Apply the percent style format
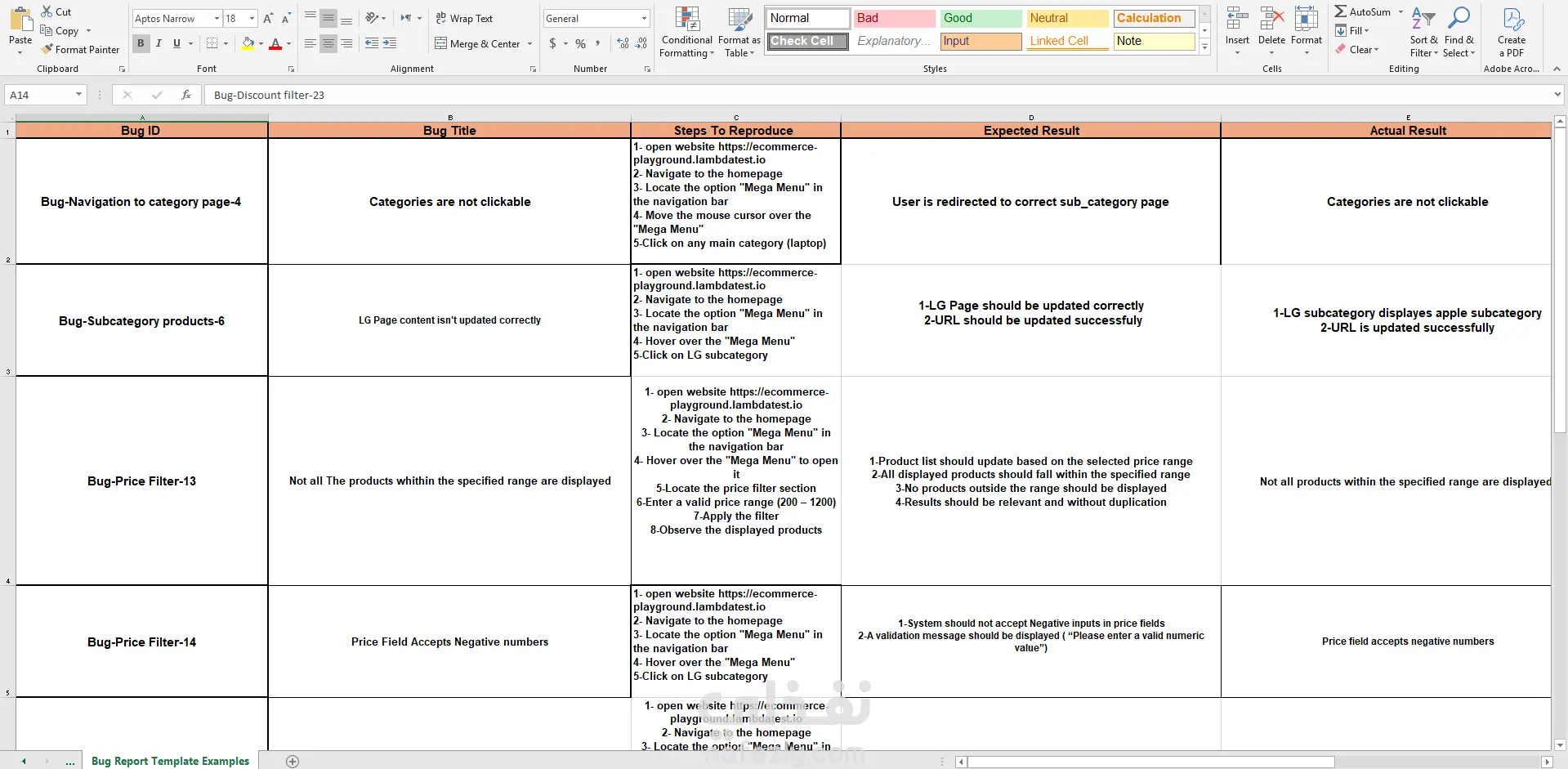 [x=580, y=43]
